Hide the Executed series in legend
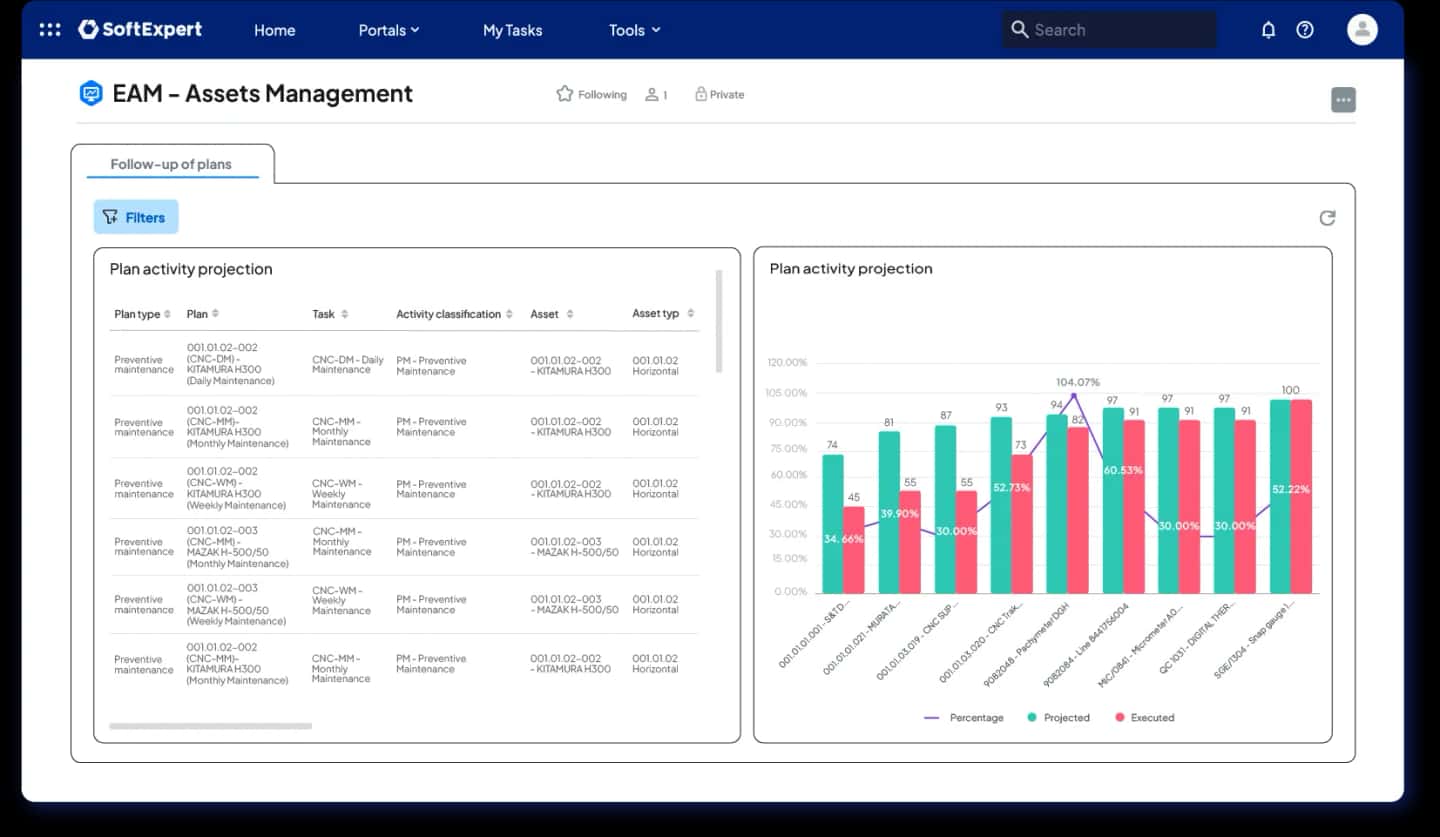1440x837 pixels. (x=1144, y=718)
